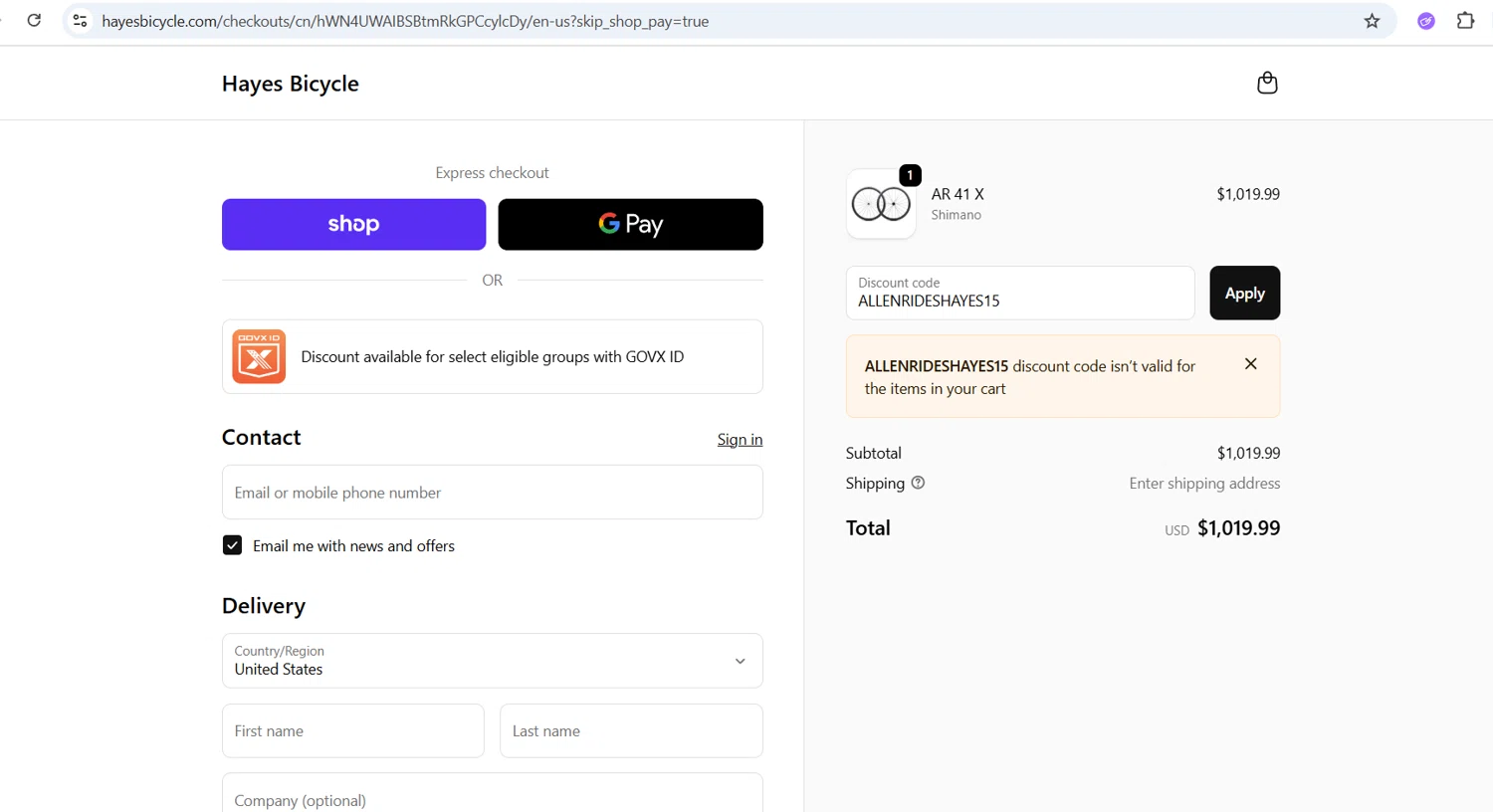
Task: Click the Delivery section heading
Action: click(x=264, y=606)
